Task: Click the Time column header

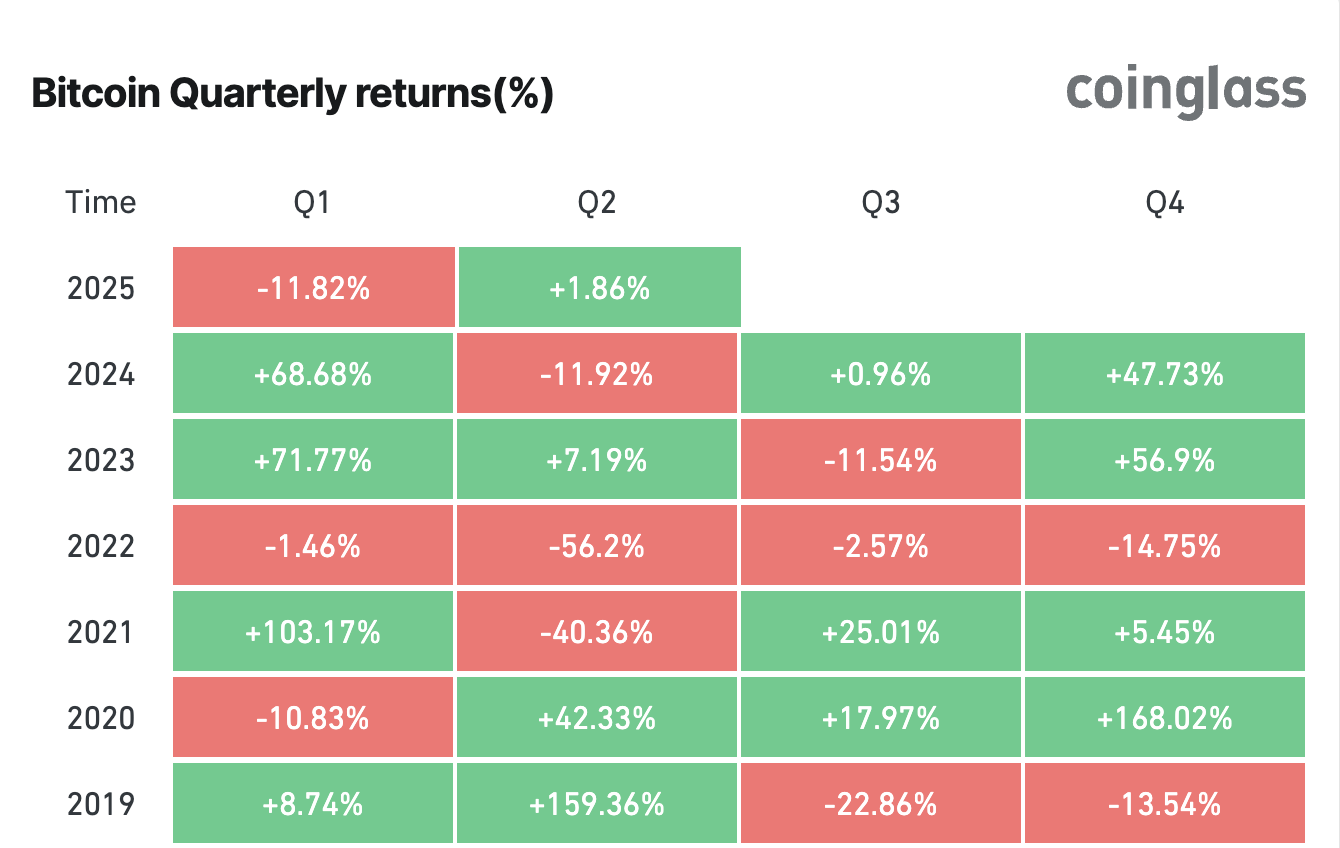Action: [x=100, y=203]
